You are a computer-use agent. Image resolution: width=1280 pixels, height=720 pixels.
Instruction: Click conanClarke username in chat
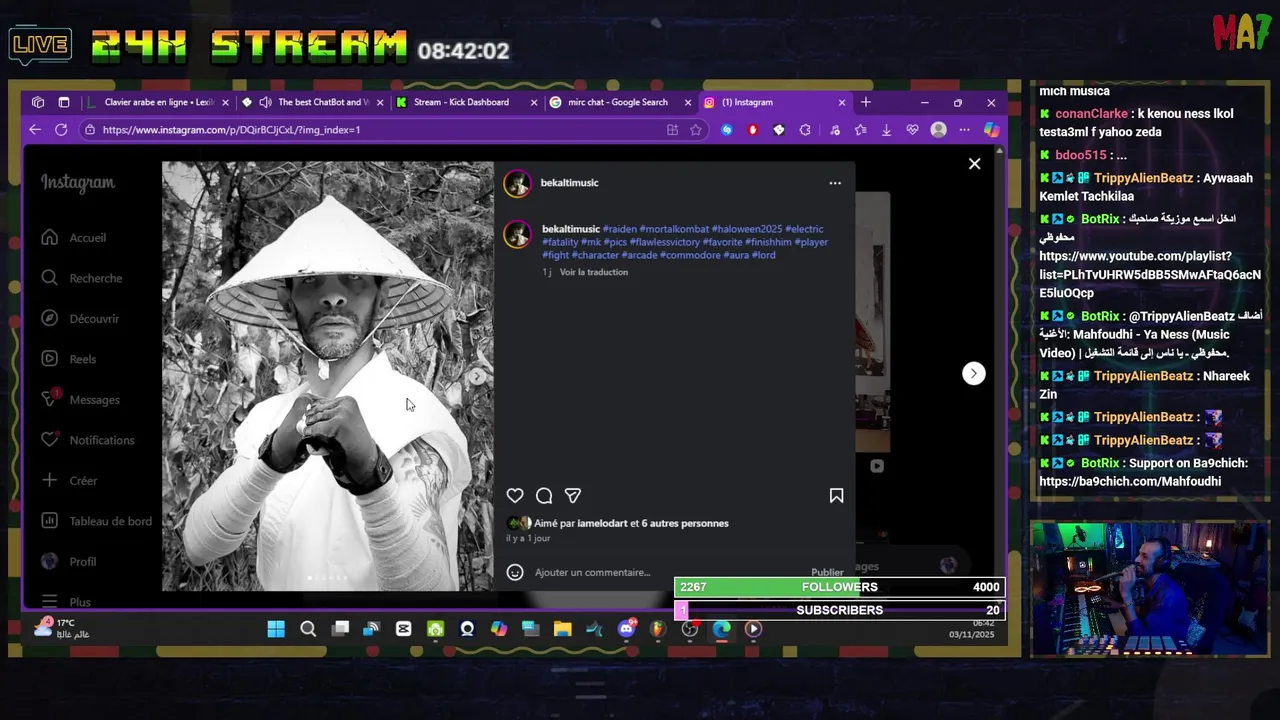point(1091,114)
